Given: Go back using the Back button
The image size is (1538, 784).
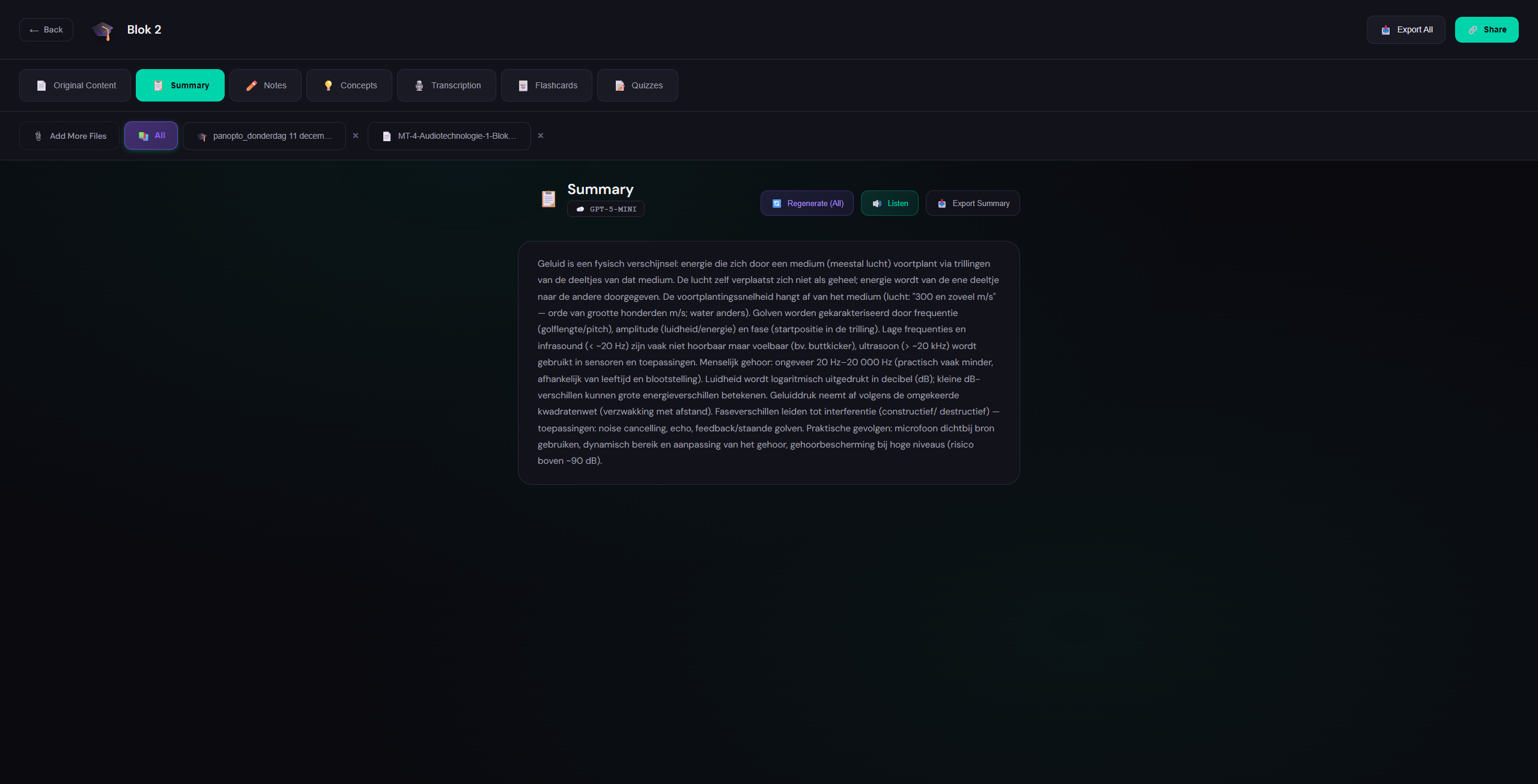Looking at the screenshot, I should point(46,30).
